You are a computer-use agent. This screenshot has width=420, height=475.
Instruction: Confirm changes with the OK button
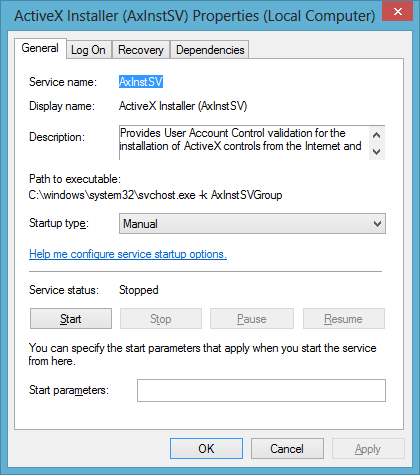tap(206, 449)
